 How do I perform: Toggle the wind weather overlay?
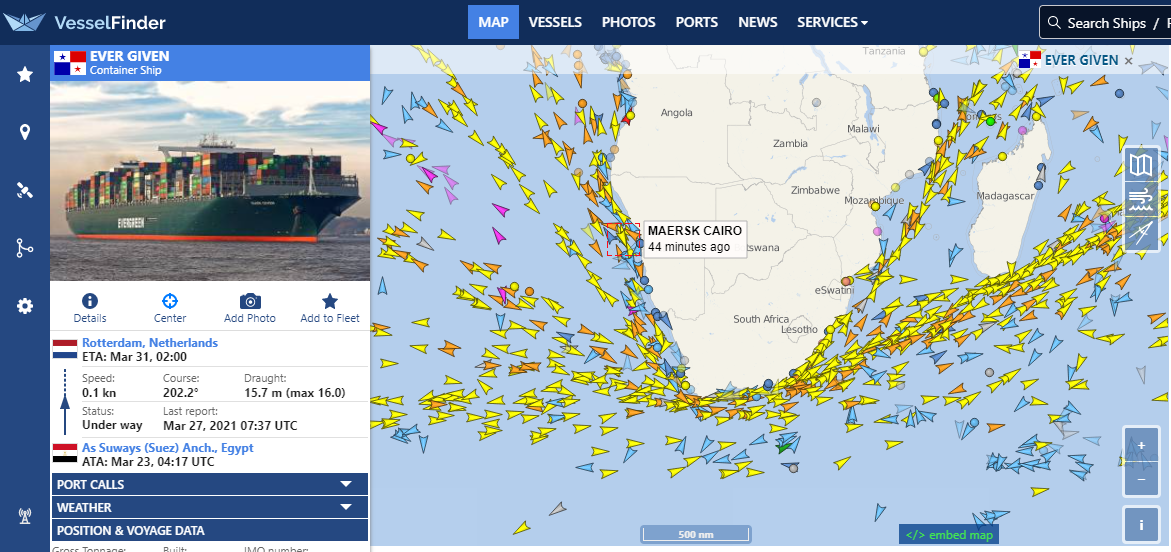click(1141, 199)
